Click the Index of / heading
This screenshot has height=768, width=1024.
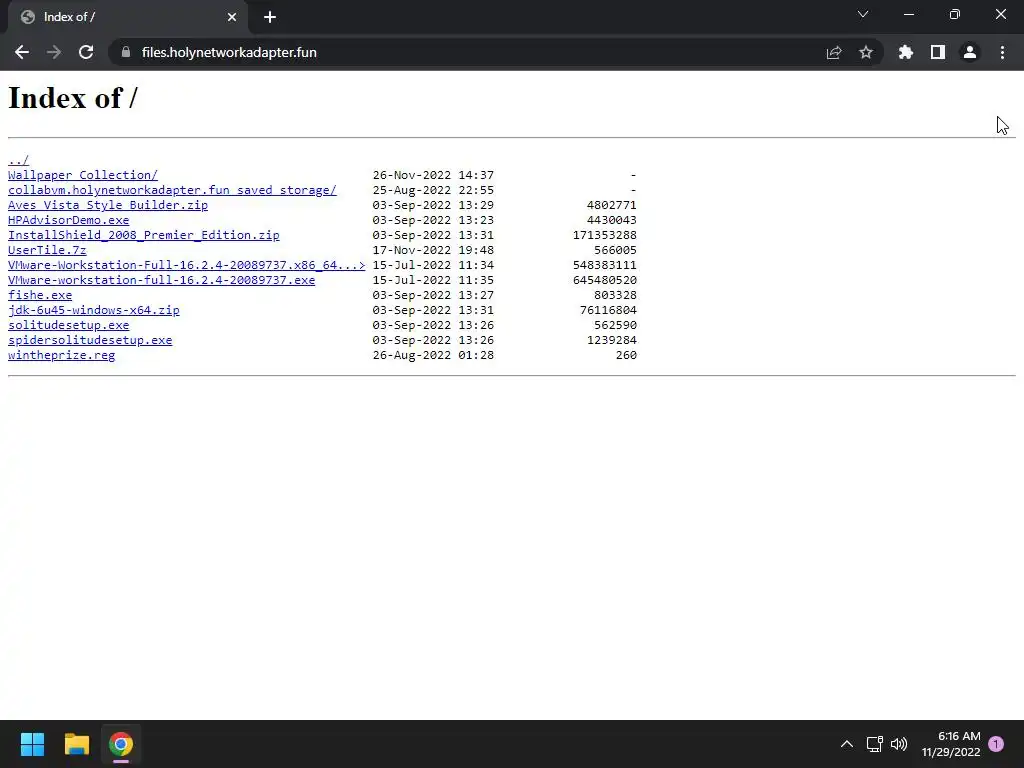[72, 98]
